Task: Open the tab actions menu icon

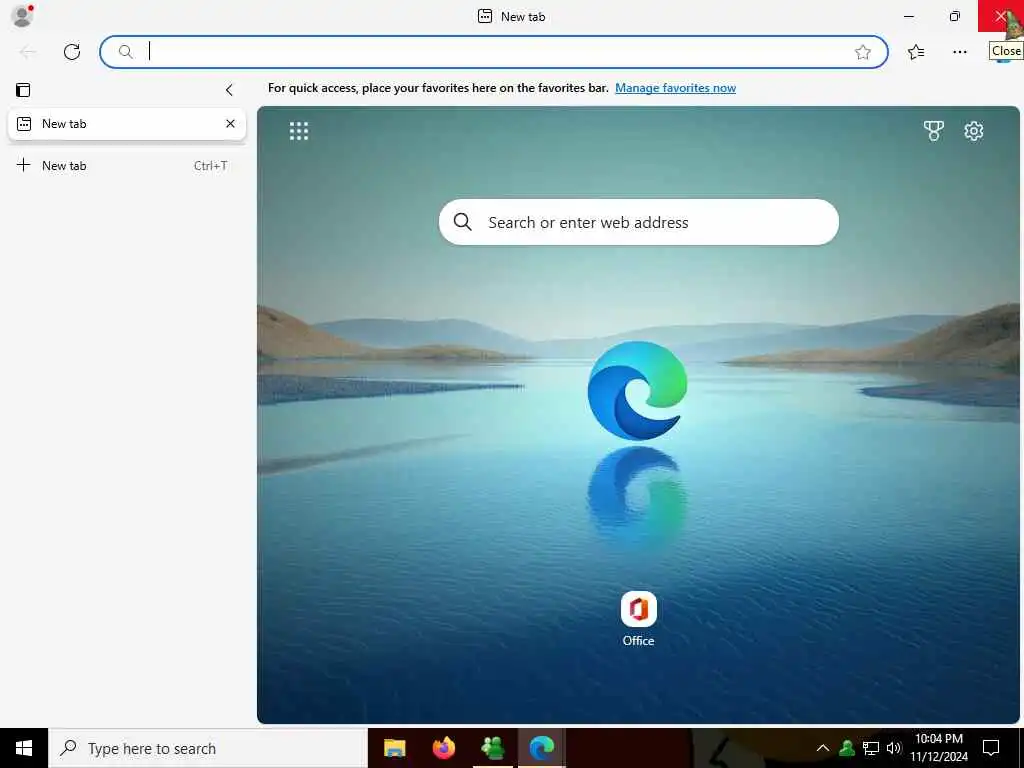Action: (24, 89)
